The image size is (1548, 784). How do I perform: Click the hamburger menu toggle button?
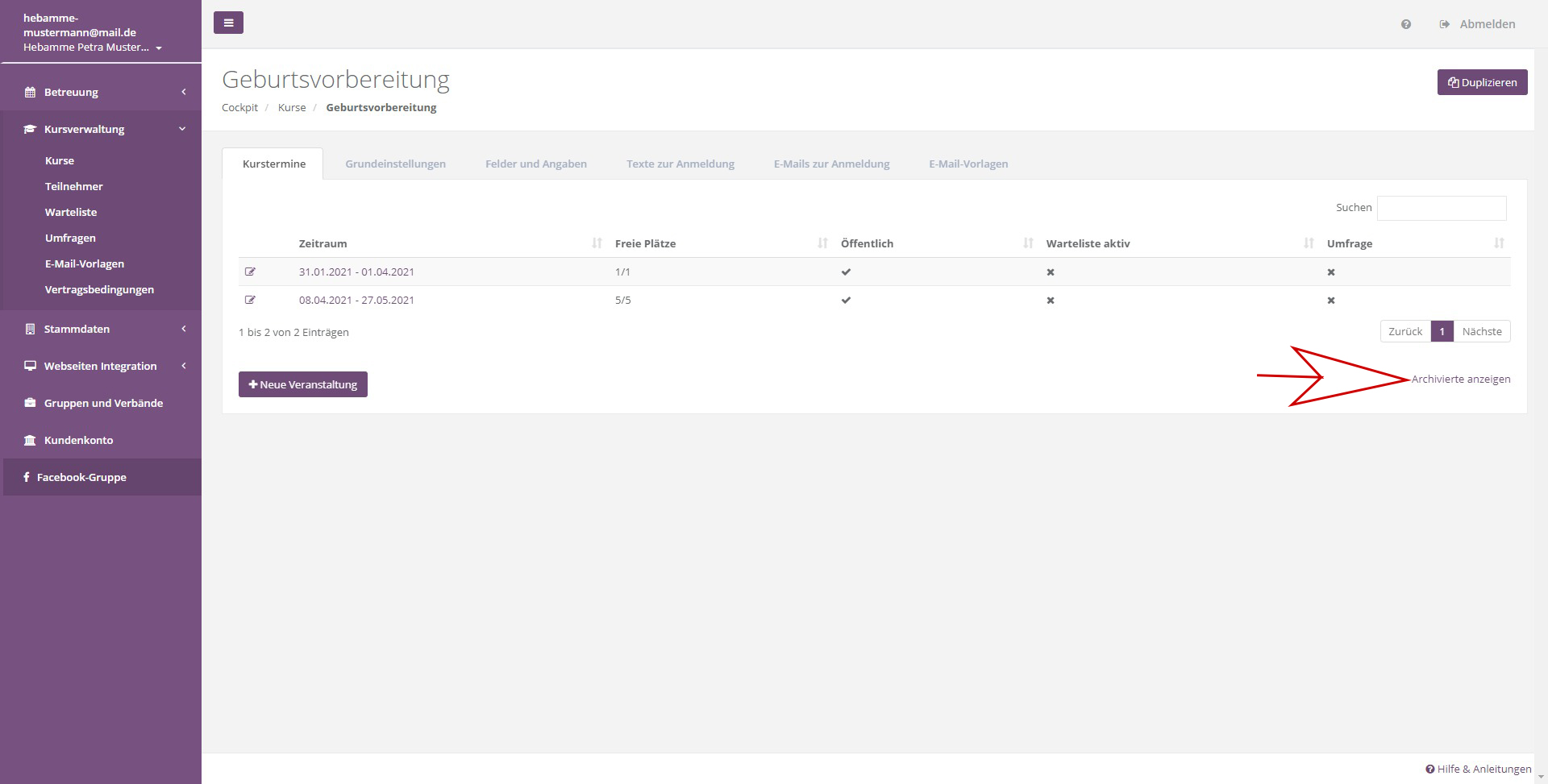click(228, 23)
